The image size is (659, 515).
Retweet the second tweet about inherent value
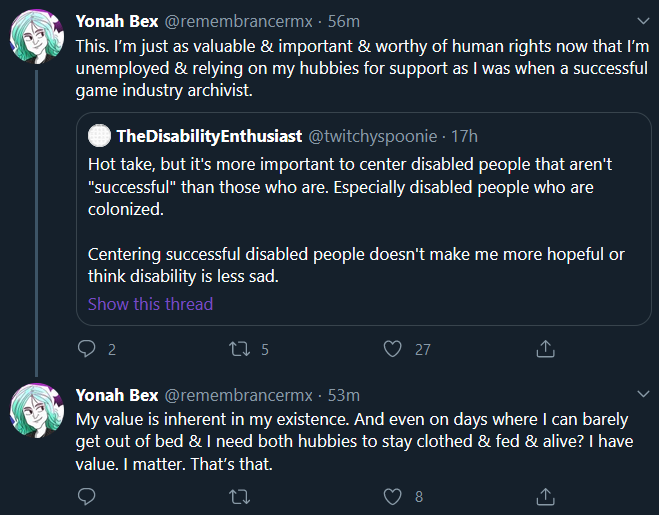click(x=240, y=497)
